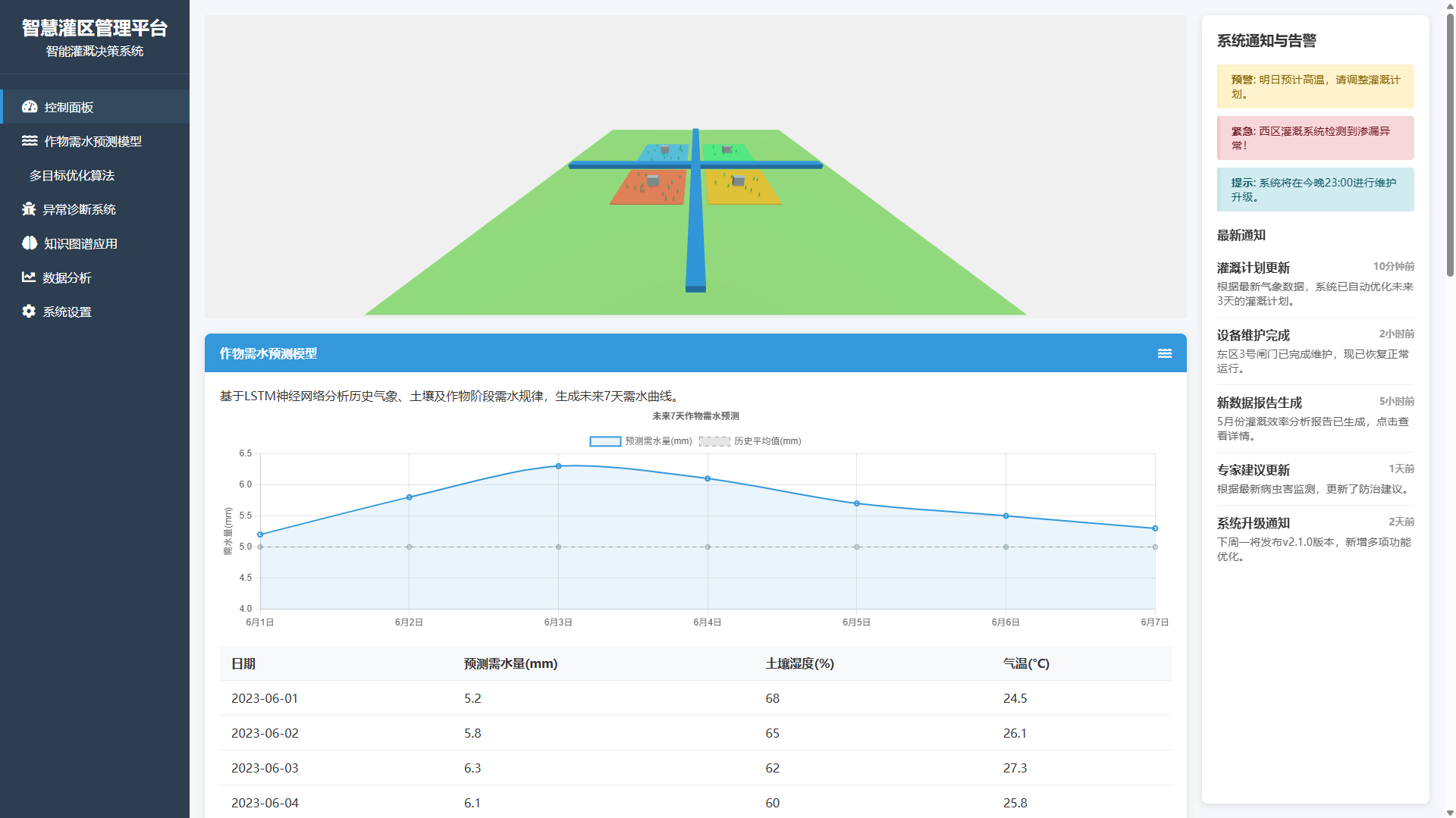Click the 6月3日 peak data point on chart

[x=558, y=466]
